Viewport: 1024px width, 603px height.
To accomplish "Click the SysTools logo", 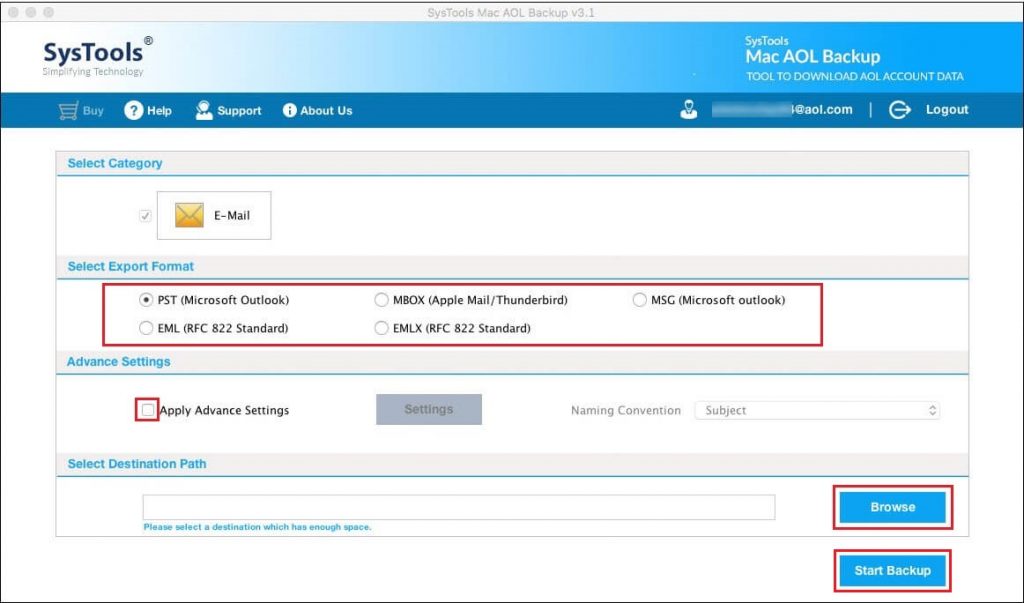I will [x=98, y=57].
